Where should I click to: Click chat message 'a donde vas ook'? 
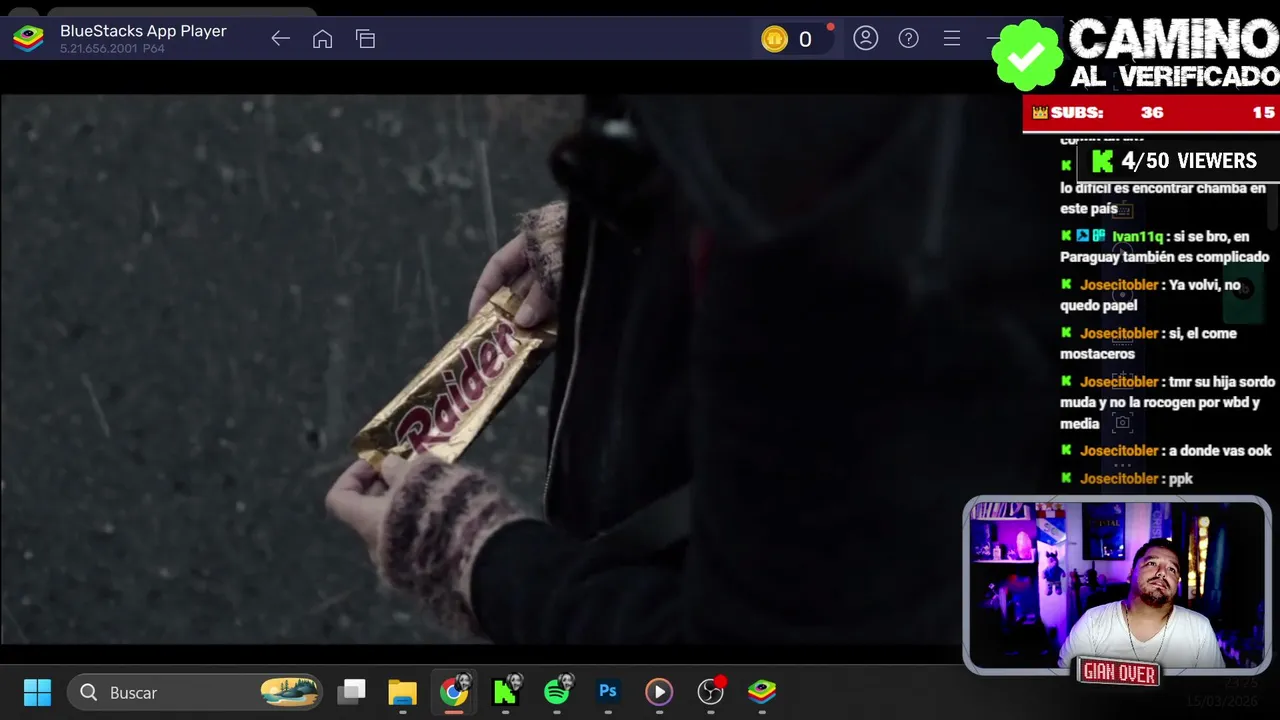click(1220, 451)
